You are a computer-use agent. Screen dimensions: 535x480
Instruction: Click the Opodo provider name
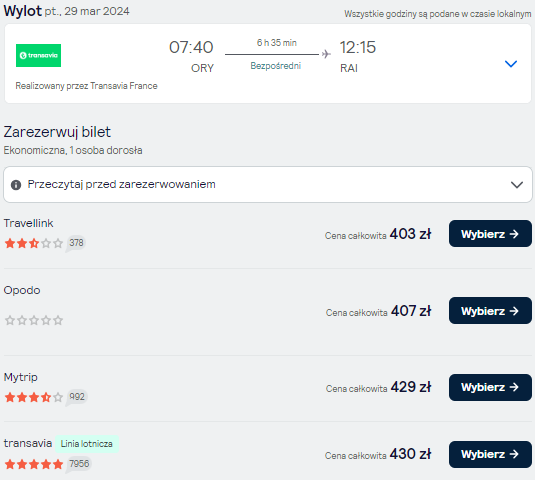[22, 290]
